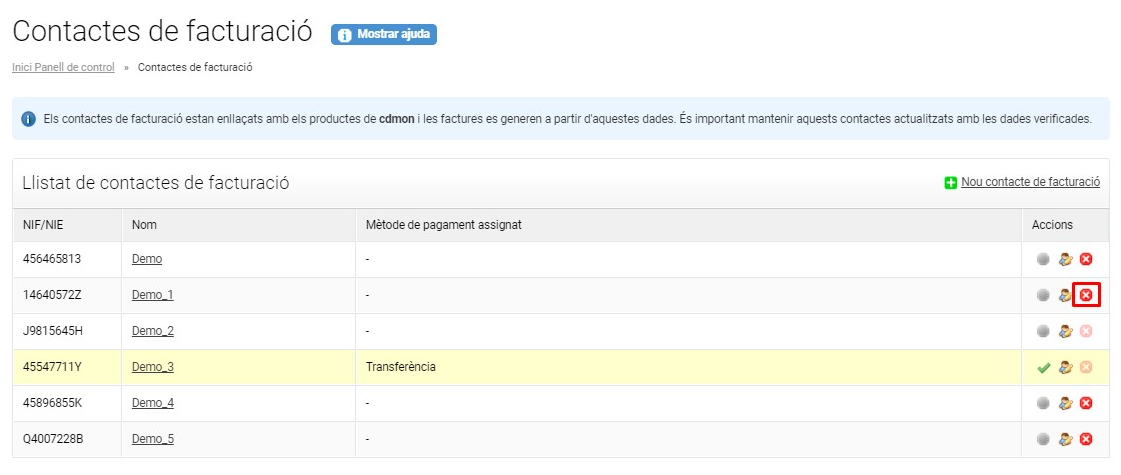Delete the Demo_4 billing contact

tap(1086, 403)
